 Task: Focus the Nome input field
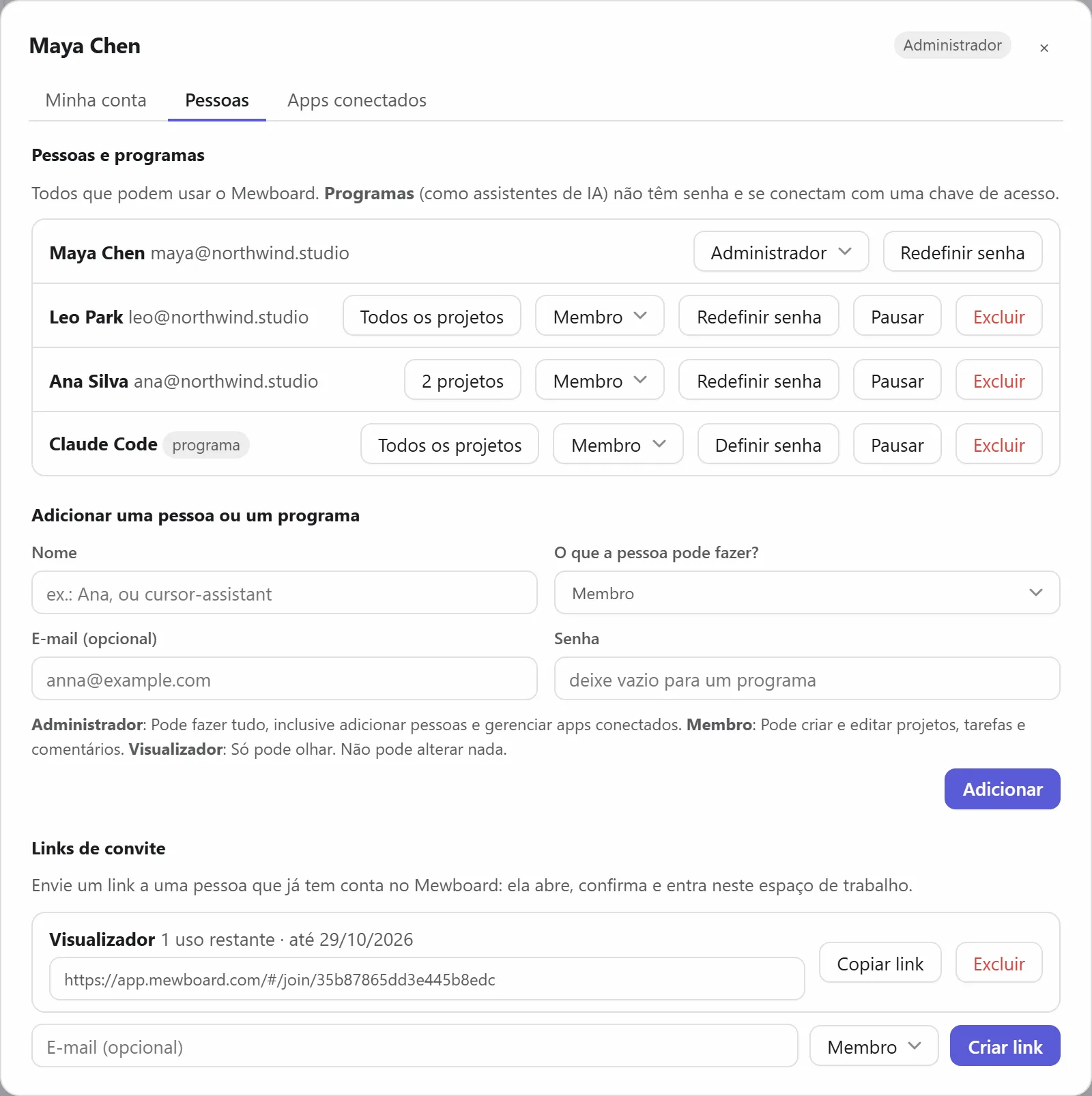(x=284, y=593)
